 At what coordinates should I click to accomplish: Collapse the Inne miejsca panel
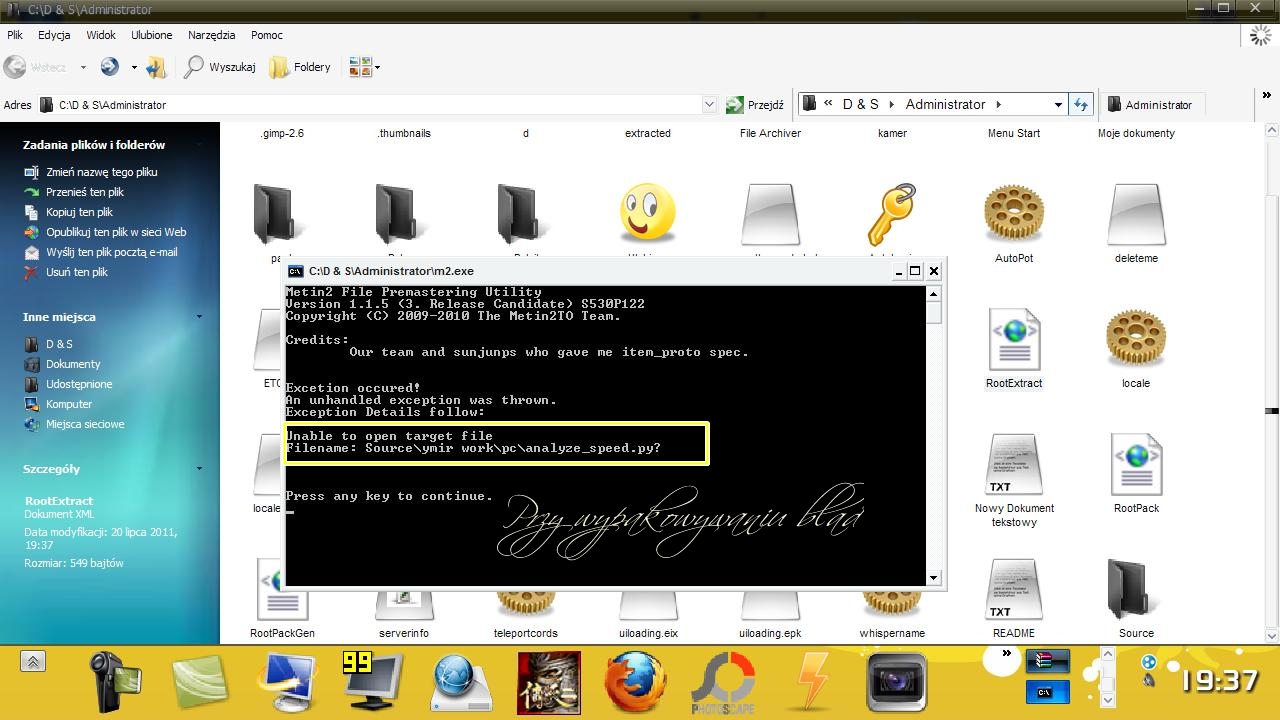pos(199,317)
